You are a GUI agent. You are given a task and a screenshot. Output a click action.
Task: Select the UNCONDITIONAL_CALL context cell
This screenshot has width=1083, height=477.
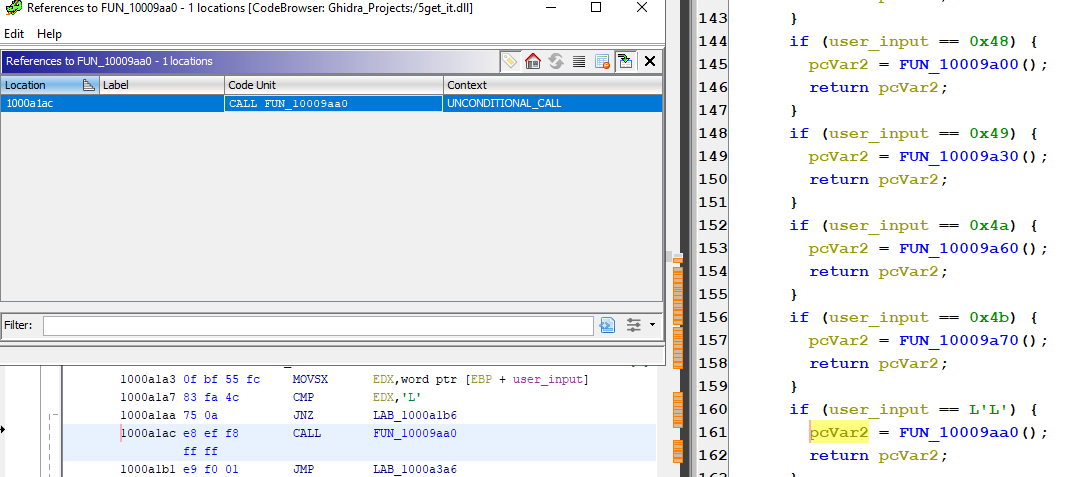[553, 104]
